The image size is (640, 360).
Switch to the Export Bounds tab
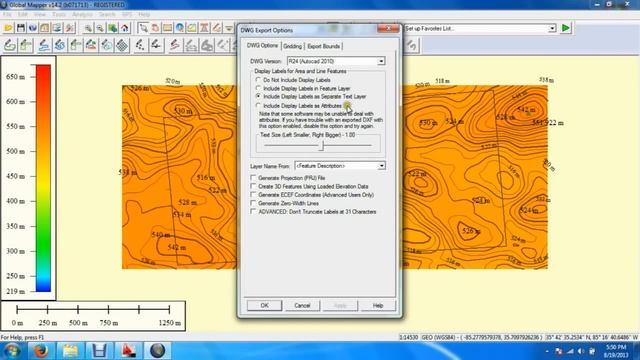323,46
